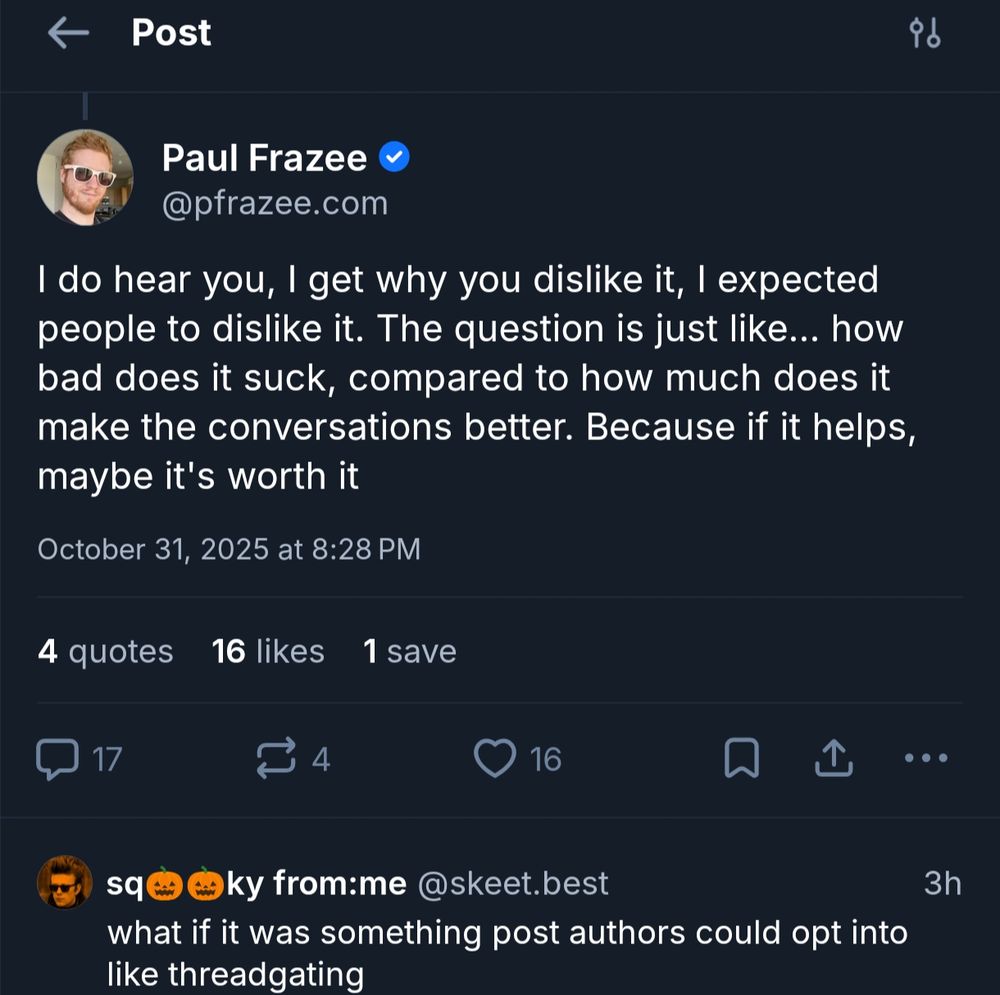Open the share icon under the post
Screen dimensions: 1000x995
coord(832,758)
